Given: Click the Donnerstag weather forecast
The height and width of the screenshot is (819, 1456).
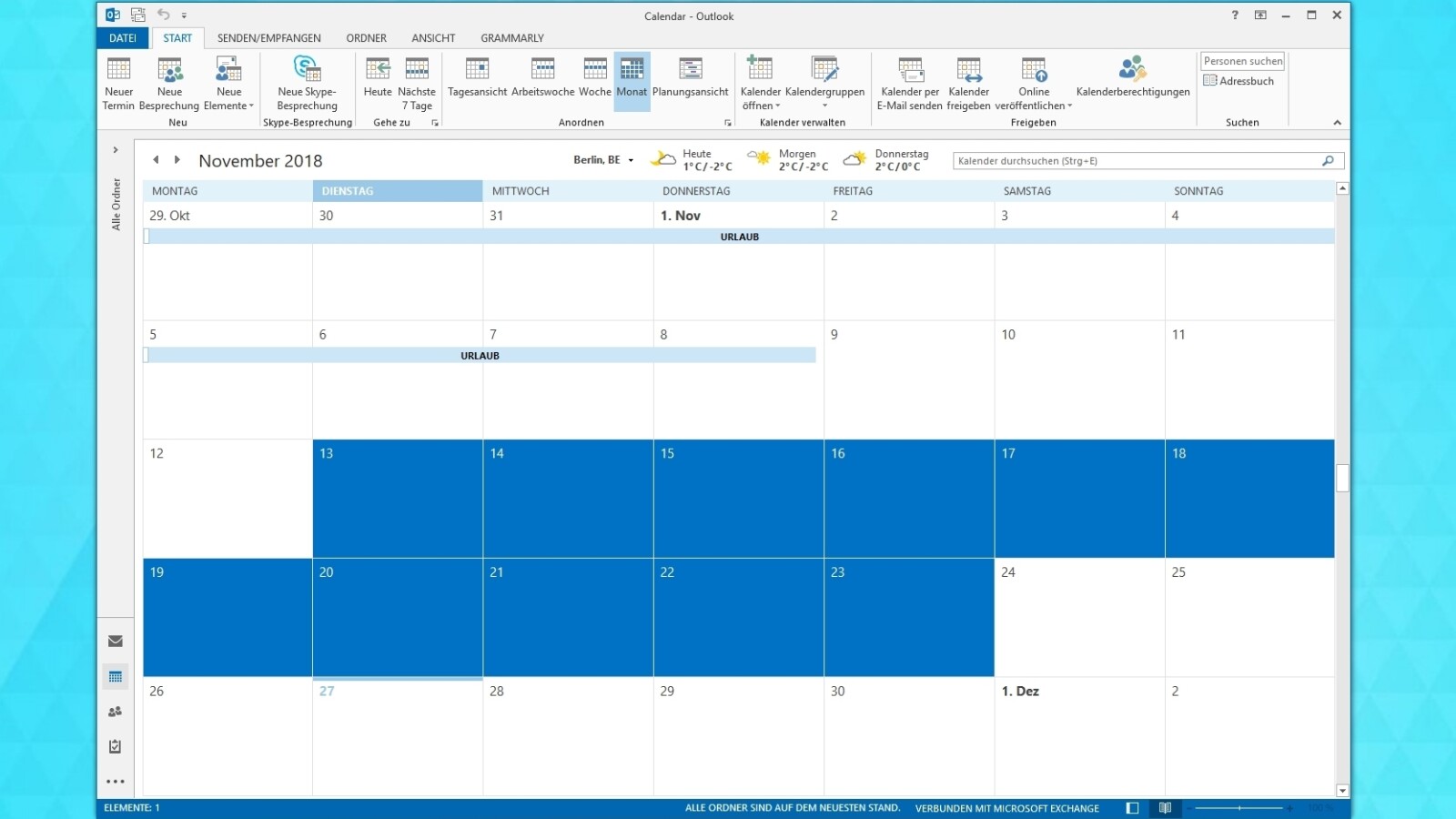Looking at the screenshot, I should 886,160.
